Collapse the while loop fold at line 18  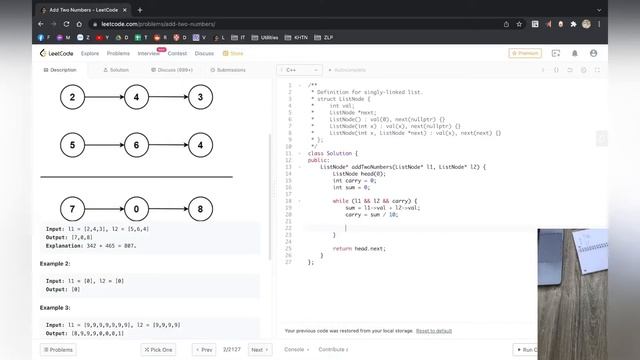(300, 201)
